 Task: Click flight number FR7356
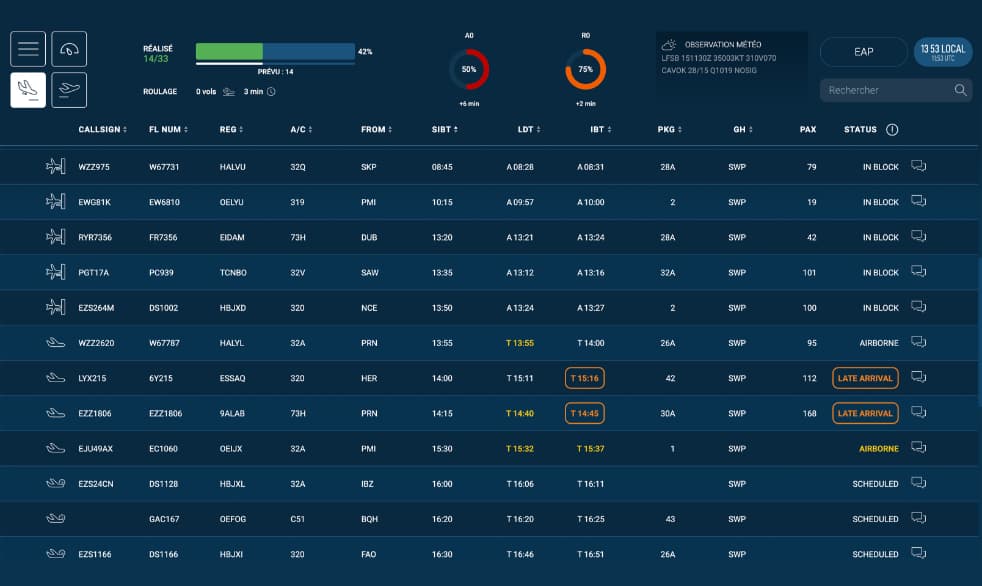(x=163, y=237)
